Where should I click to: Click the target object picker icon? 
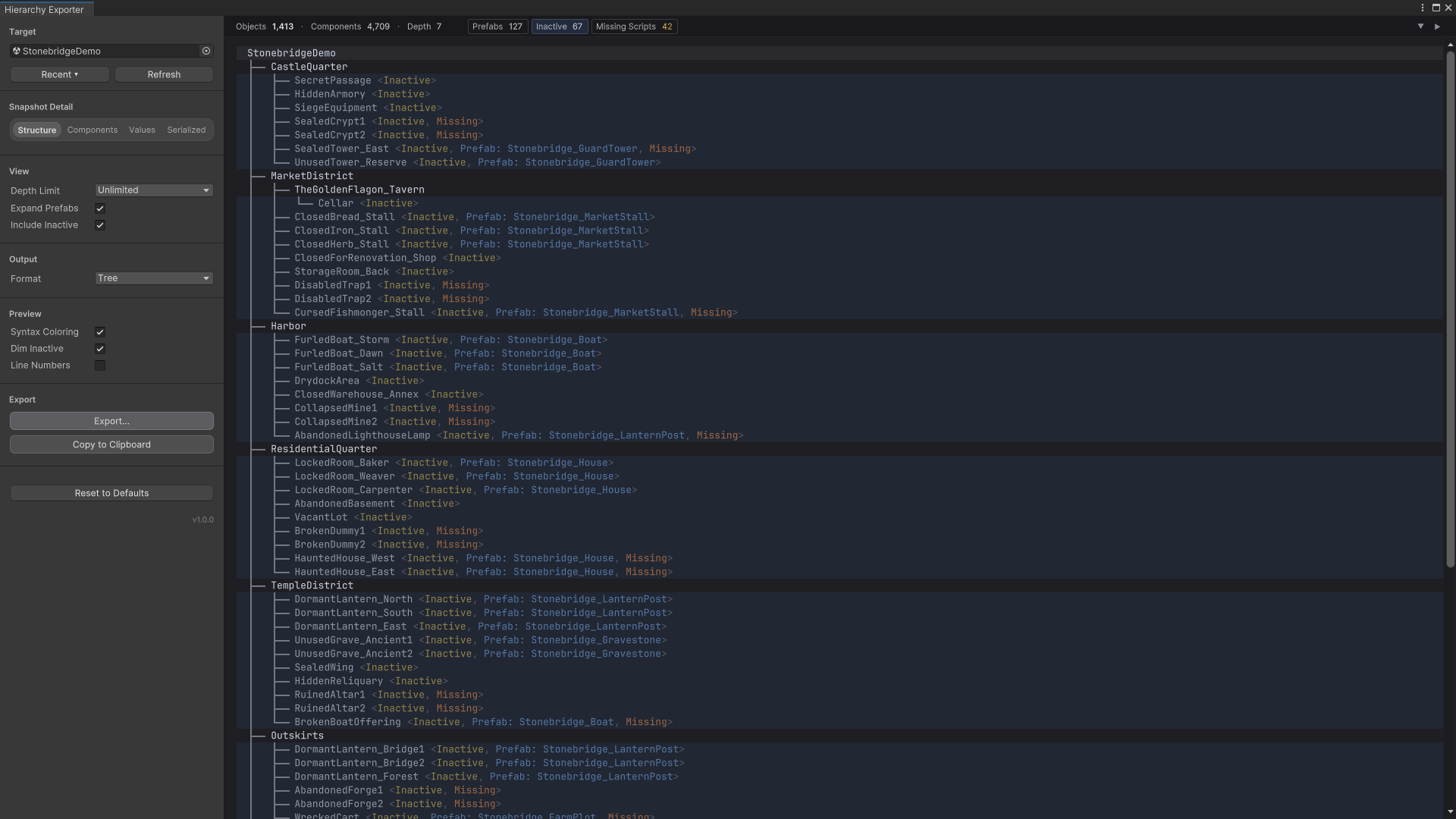[x=206, y=51]
